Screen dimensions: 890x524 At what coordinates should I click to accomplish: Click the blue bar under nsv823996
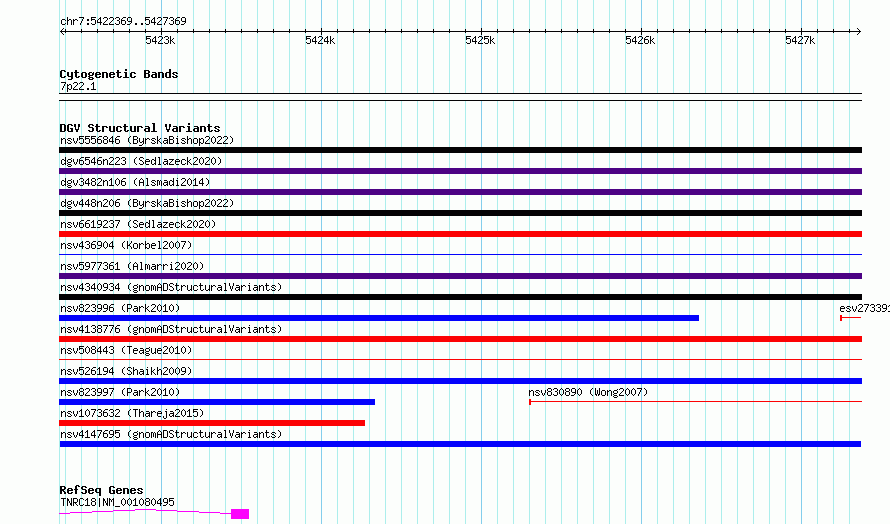click(379, 318)
